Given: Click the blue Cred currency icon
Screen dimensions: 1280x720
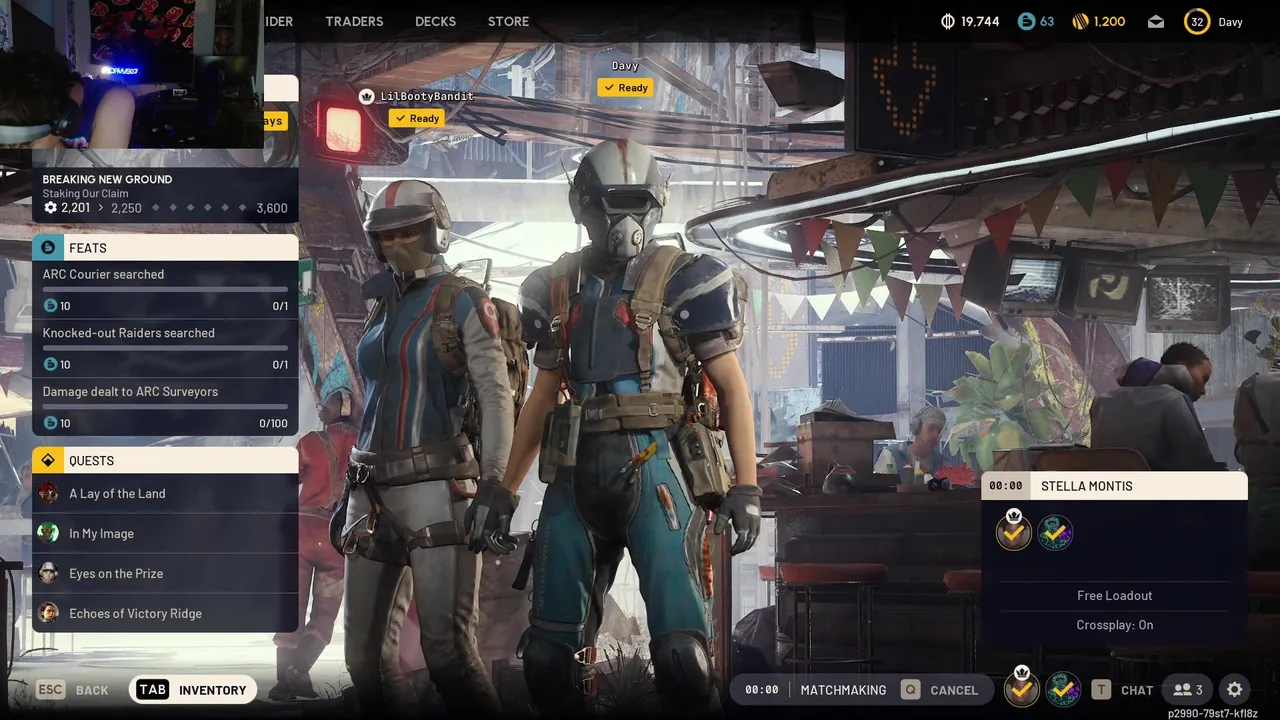Looking at the screenshot, I should [1026, 21].
